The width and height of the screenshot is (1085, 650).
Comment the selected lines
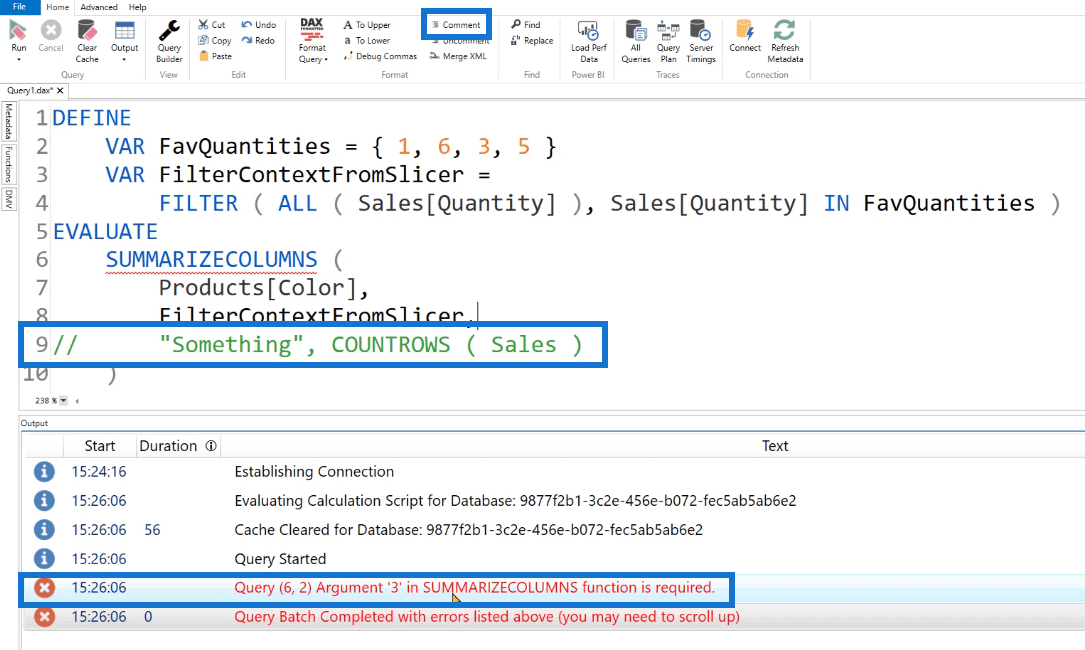[x=455, y=24]
